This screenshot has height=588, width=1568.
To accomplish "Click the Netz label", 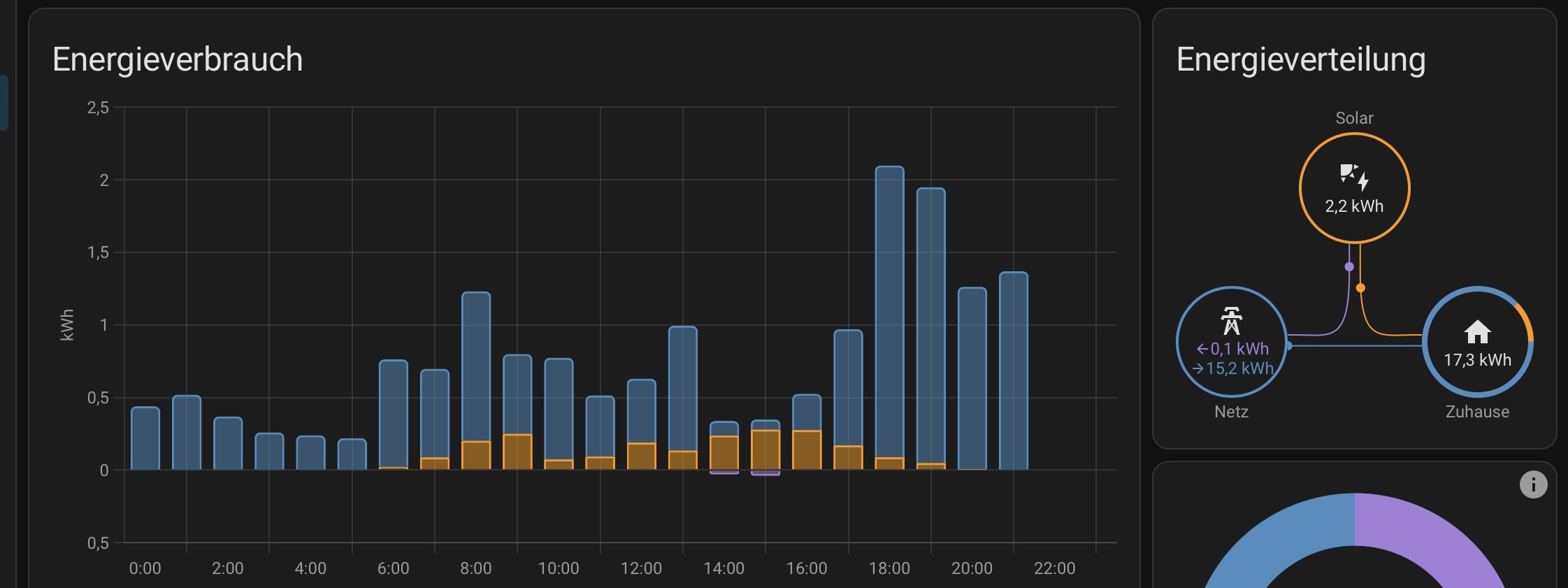I will (x=1232, y=412).
